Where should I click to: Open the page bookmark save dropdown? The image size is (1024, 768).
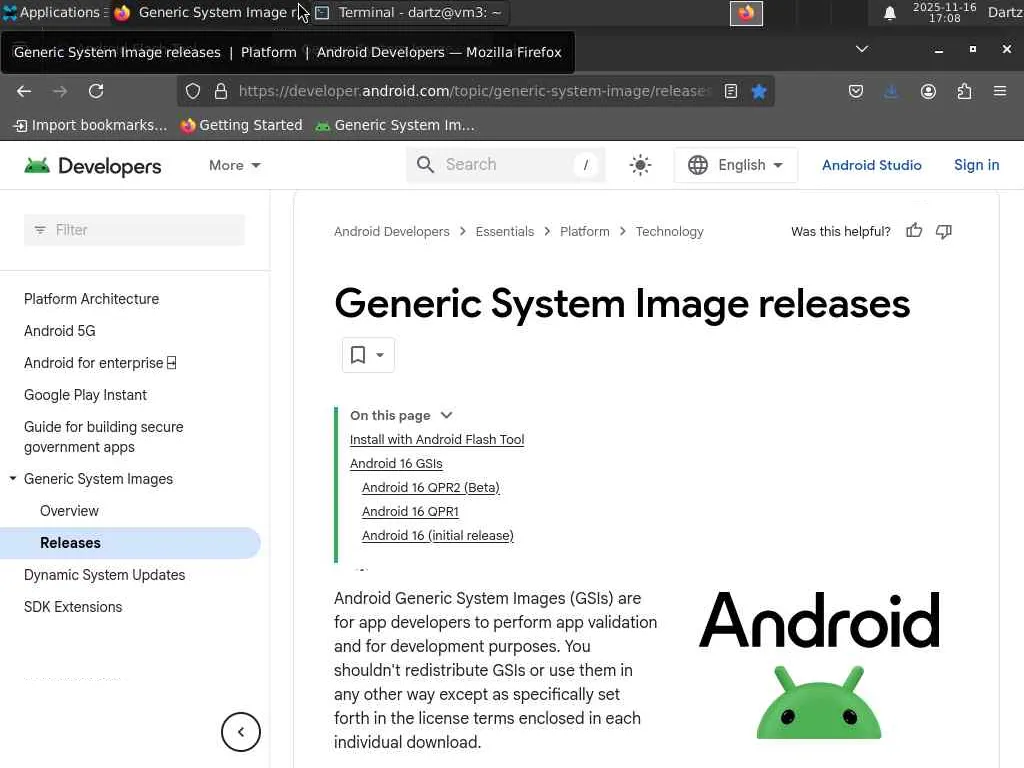pyautogui.click(x=368, y=355)
